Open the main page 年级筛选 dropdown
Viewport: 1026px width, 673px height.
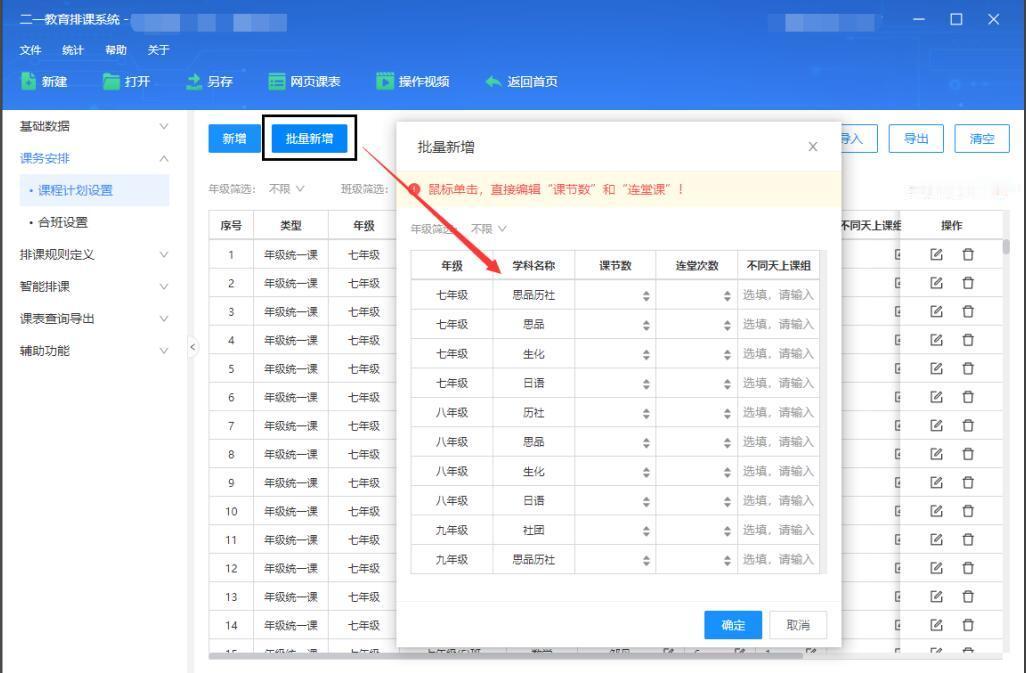pos(286,188)
